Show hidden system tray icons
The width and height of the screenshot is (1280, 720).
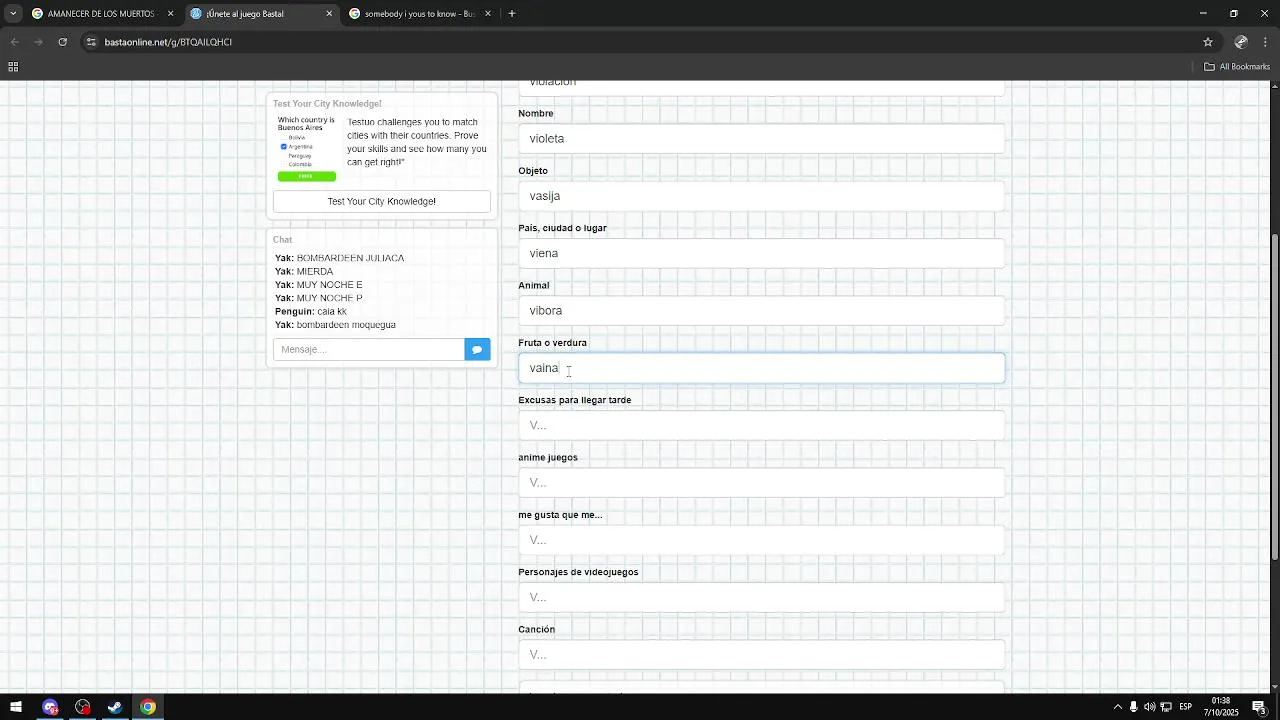point(1118,707)
